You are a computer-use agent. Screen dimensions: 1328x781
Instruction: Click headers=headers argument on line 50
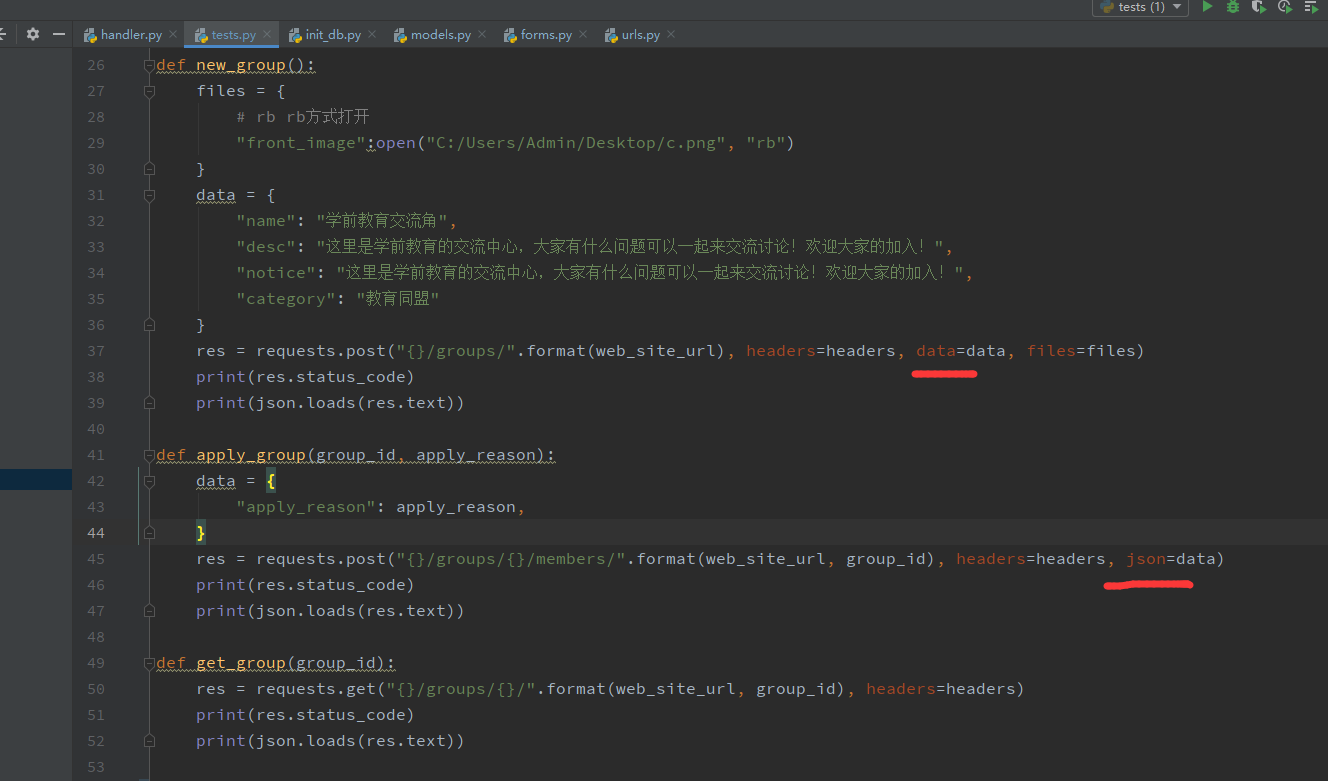[940, 689]
